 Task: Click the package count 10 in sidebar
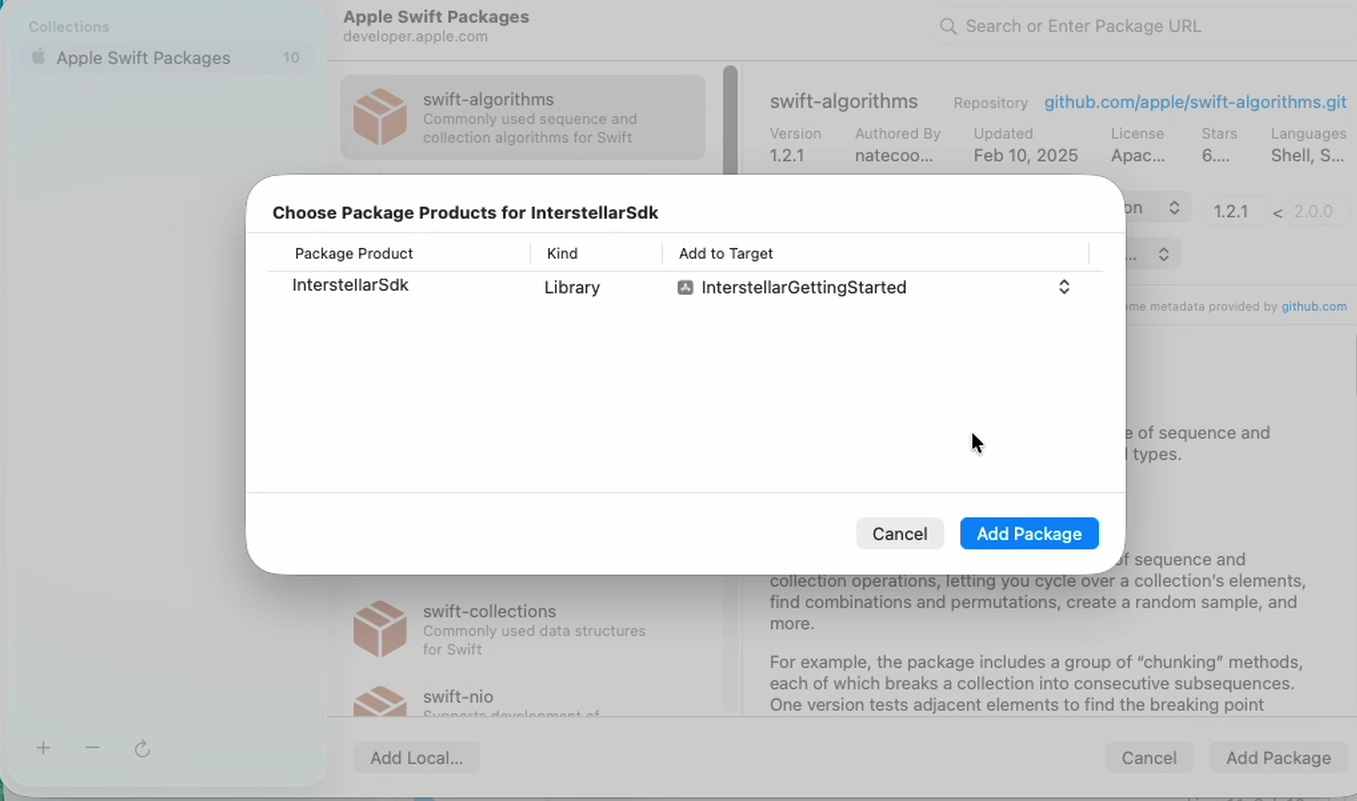(x=291, y=58)
